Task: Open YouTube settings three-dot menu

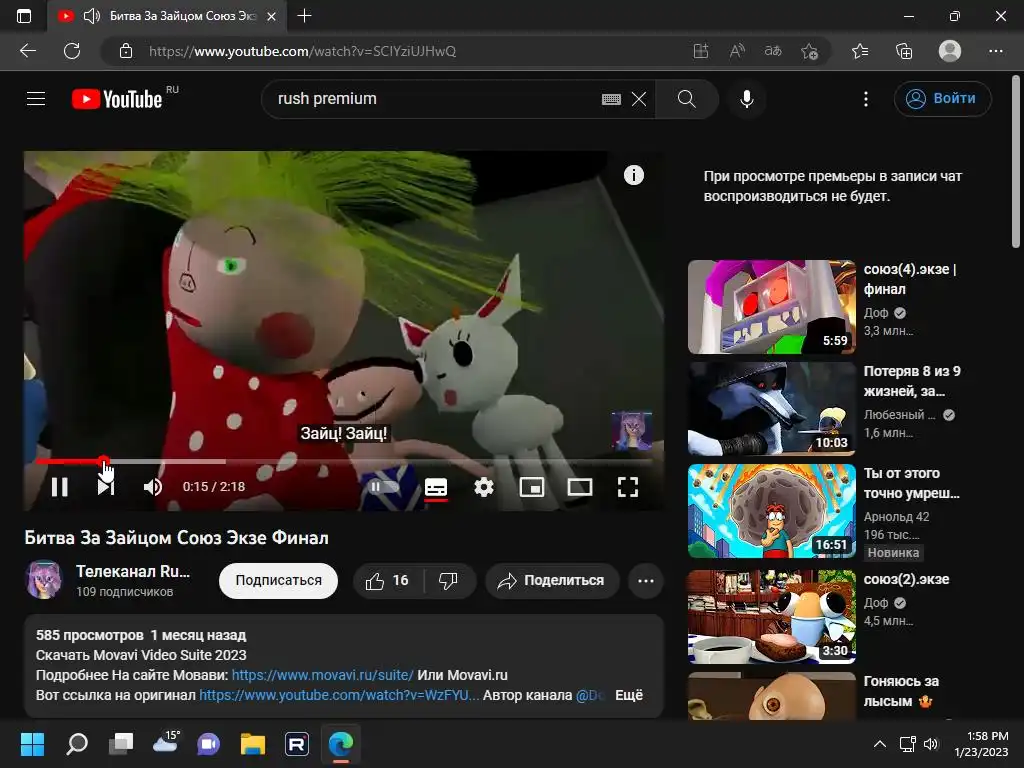Action: click(865, 99)
